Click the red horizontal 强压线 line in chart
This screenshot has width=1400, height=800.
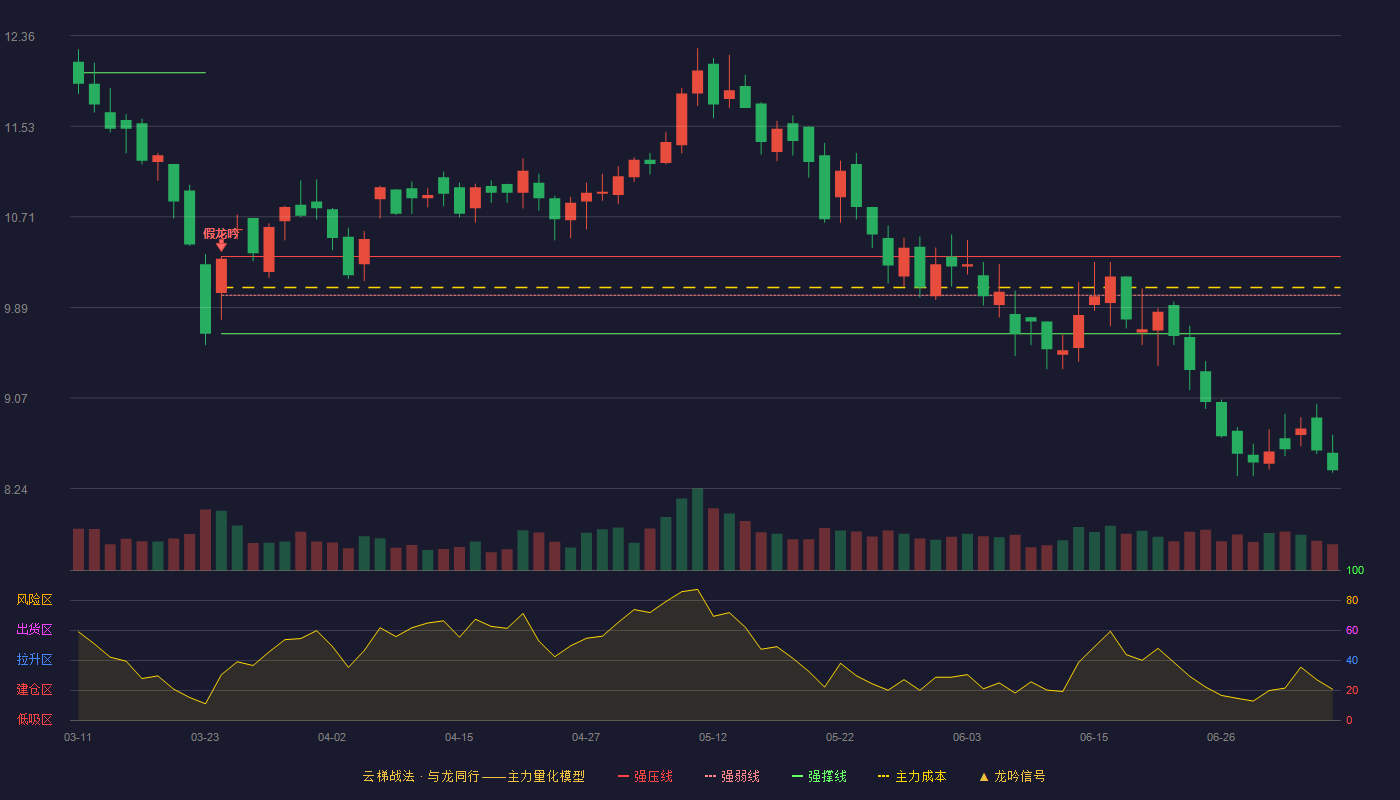[x=780, y=257]
